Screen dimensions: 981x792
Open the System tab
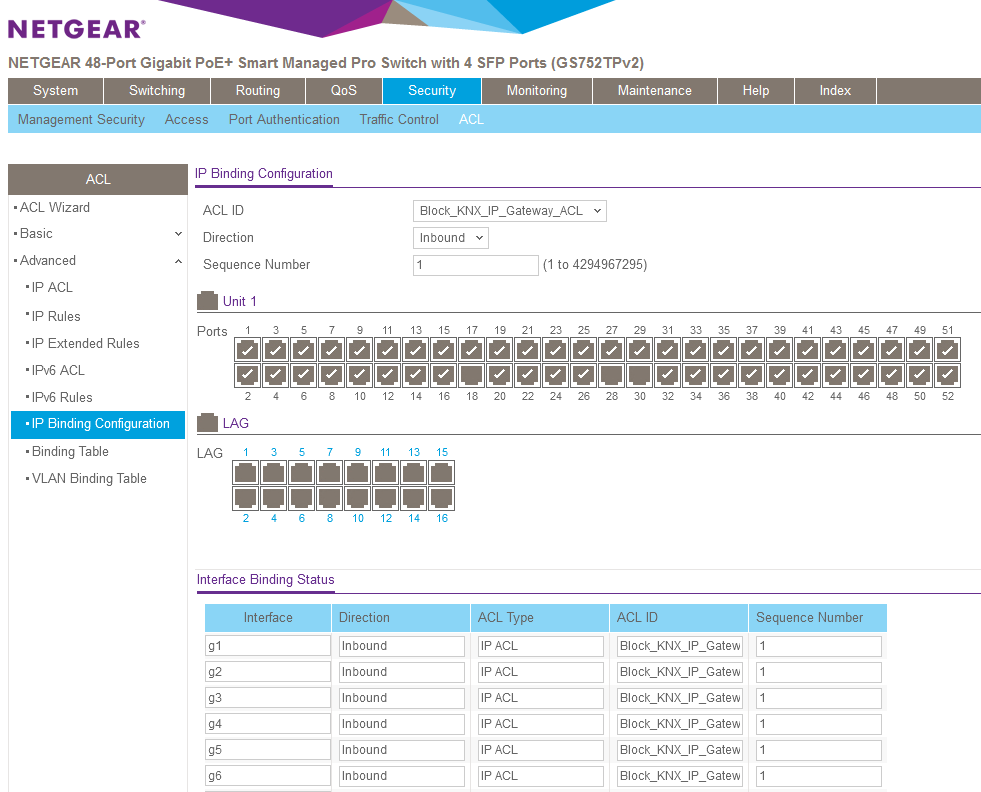pos(55,91)
